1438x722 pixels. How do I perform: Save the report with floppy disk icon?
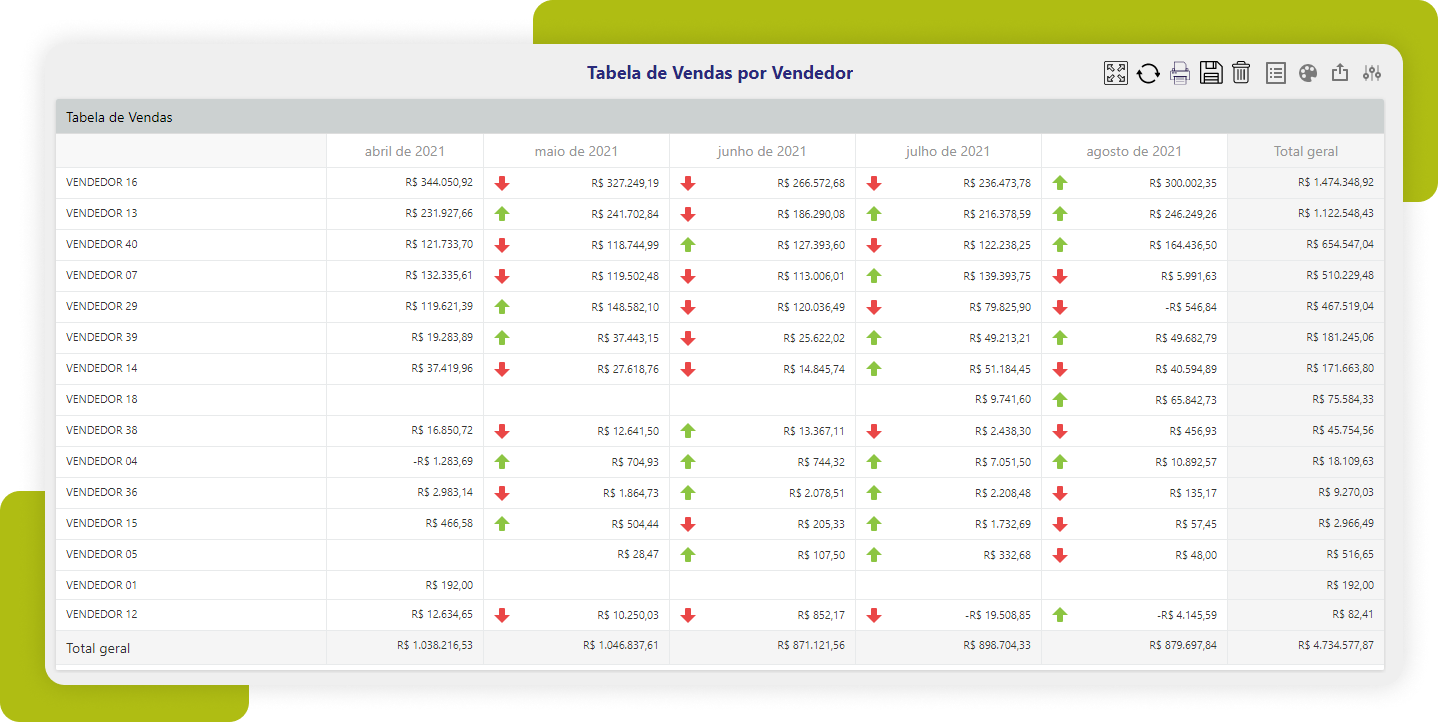[x=1211, y=73]
